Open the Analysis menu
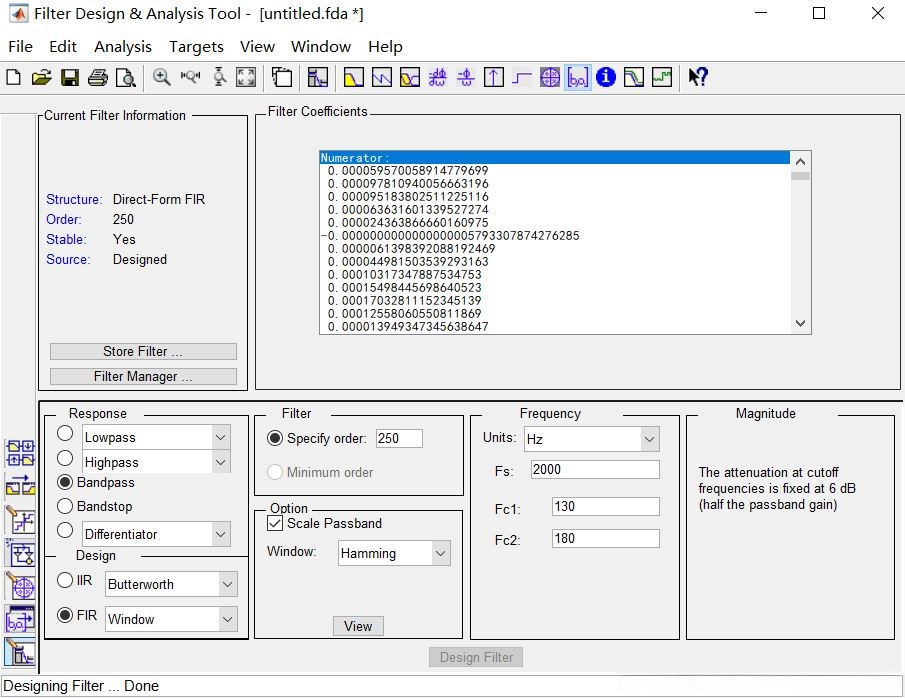Image resolution: width=905 pixels, height=698 pixels. [122, 47]
